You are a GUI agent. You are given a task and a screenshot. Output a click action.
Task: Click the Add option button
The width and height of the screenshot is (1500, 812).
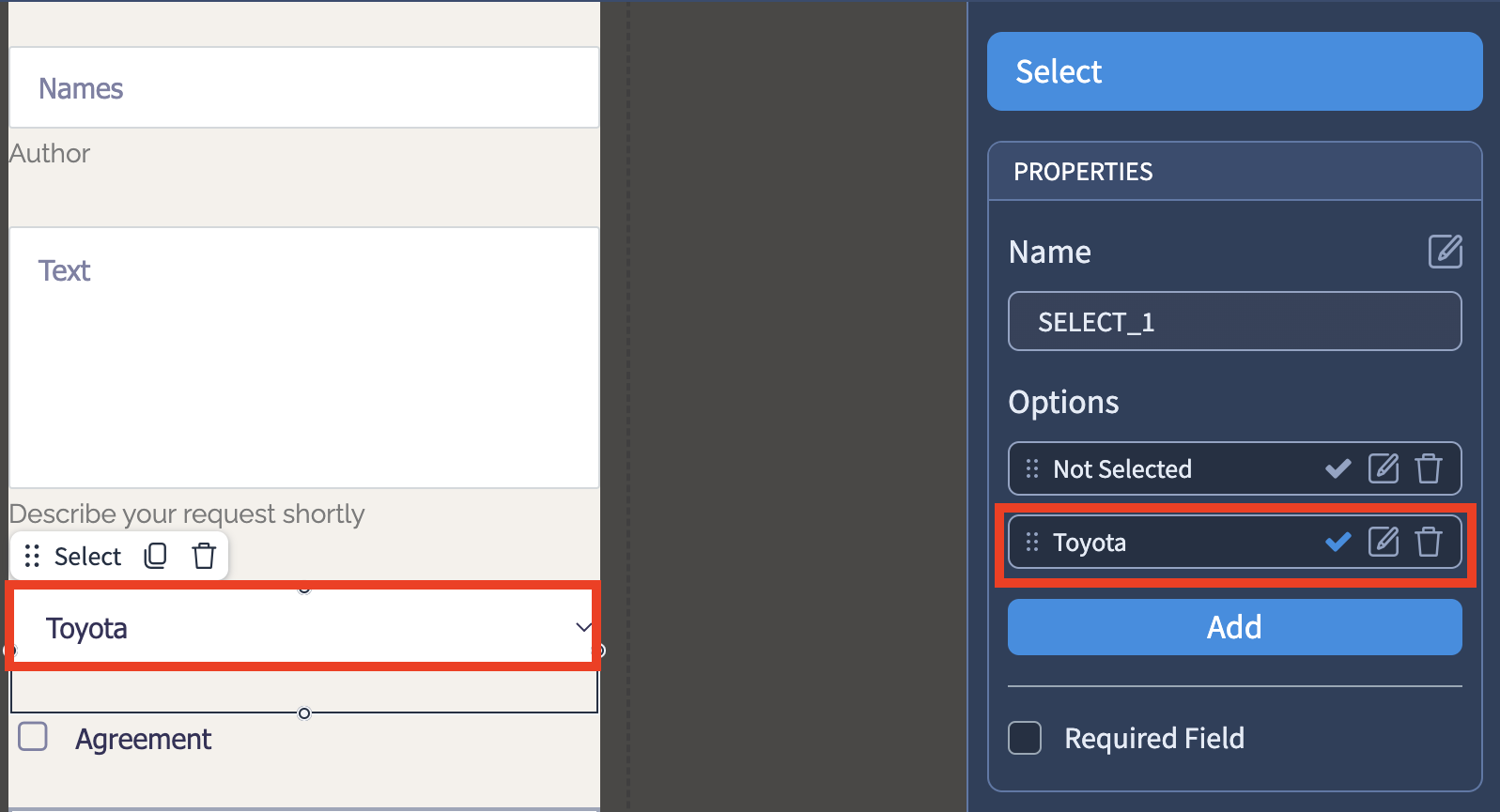1234,627
